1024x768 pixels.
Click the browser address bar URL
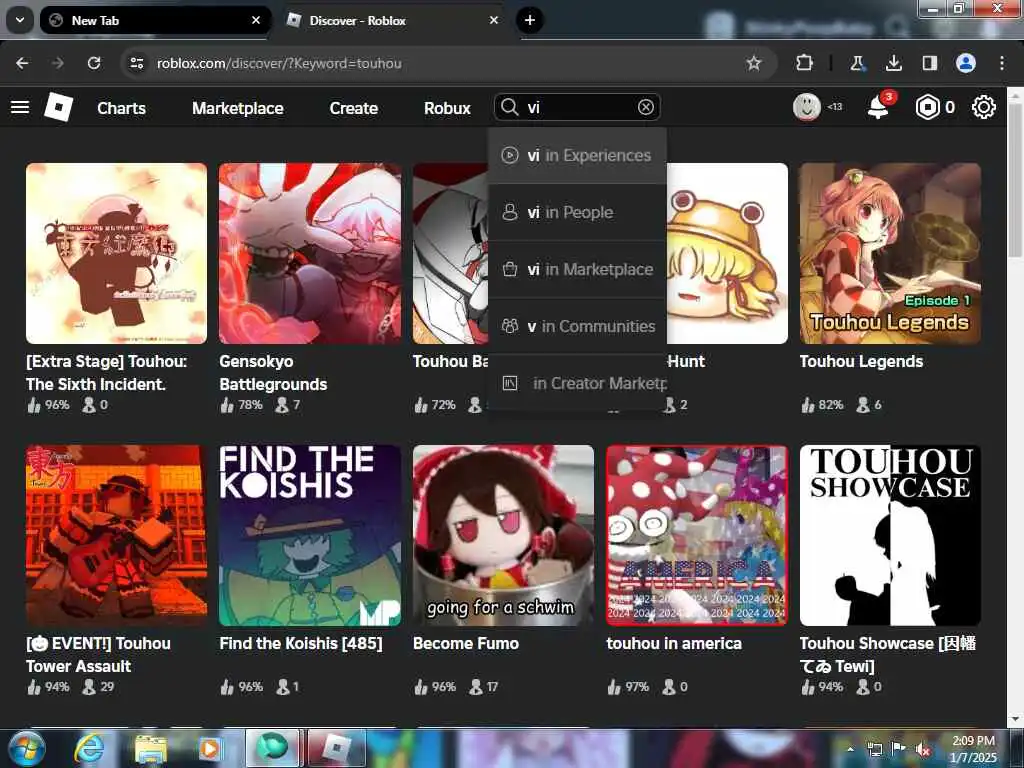coord(279,63)
